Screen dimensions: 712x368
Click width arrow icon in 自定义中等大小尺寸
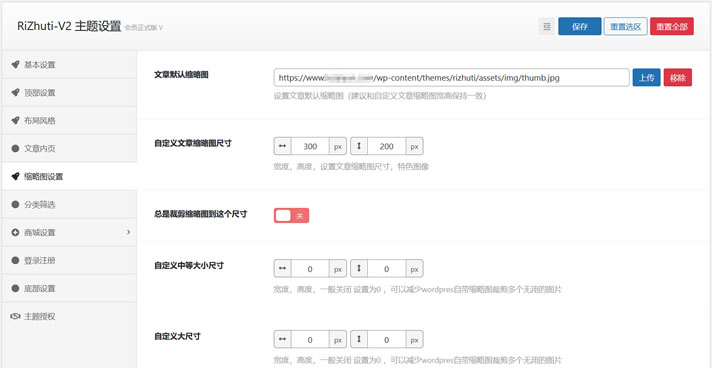(282, 269)
